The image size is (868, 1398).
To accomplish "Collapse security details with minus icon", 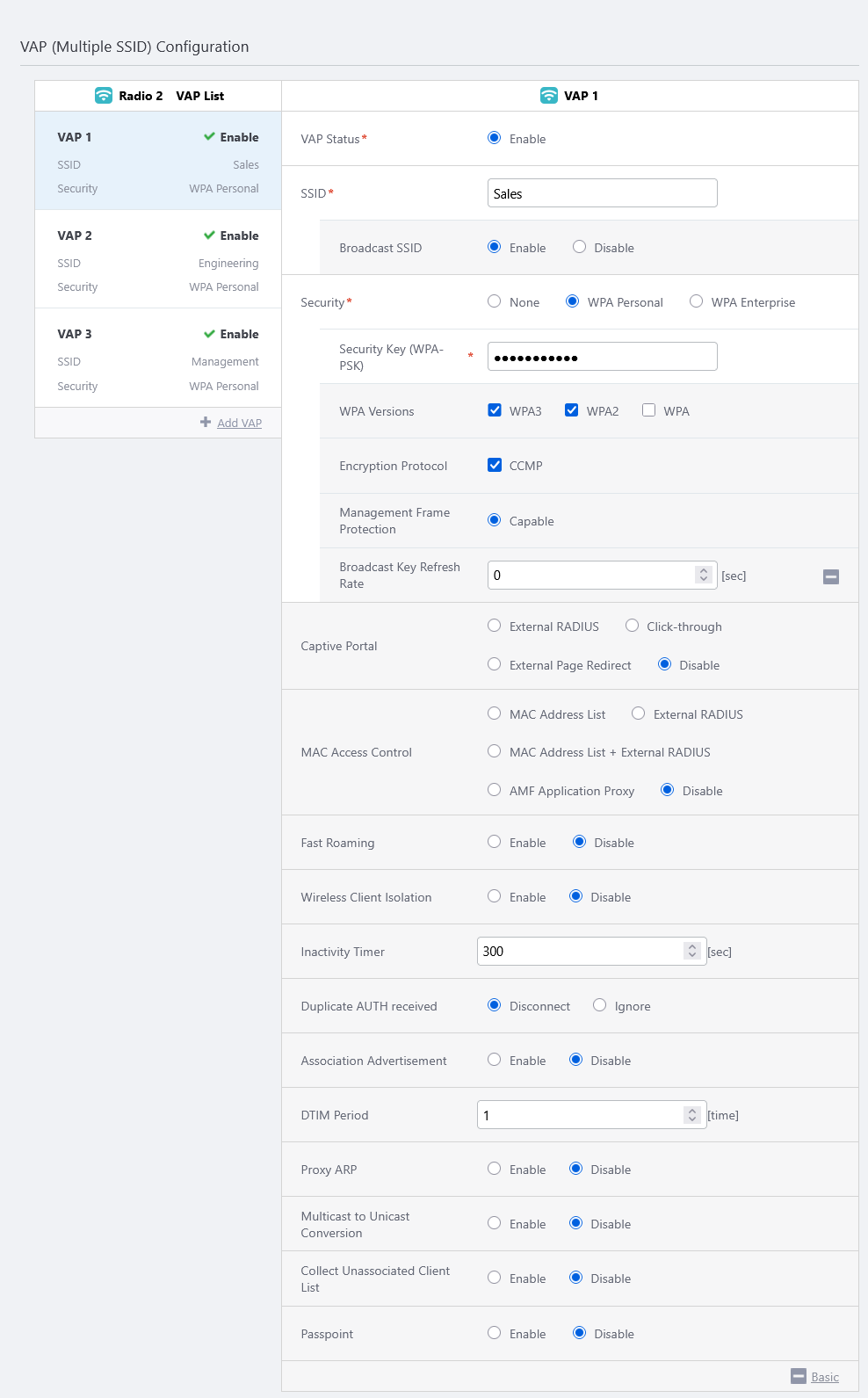I will [830, 576].
